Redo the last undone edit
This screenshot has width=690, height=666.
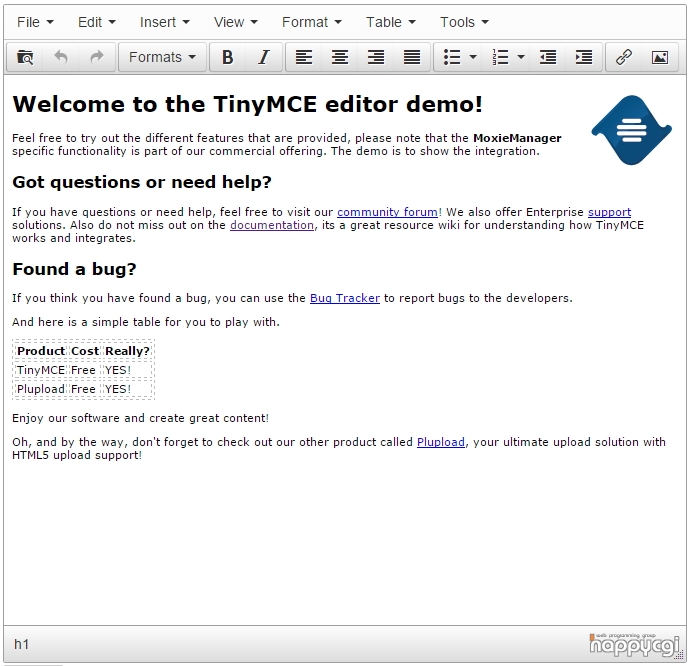[x=97, y=57]
